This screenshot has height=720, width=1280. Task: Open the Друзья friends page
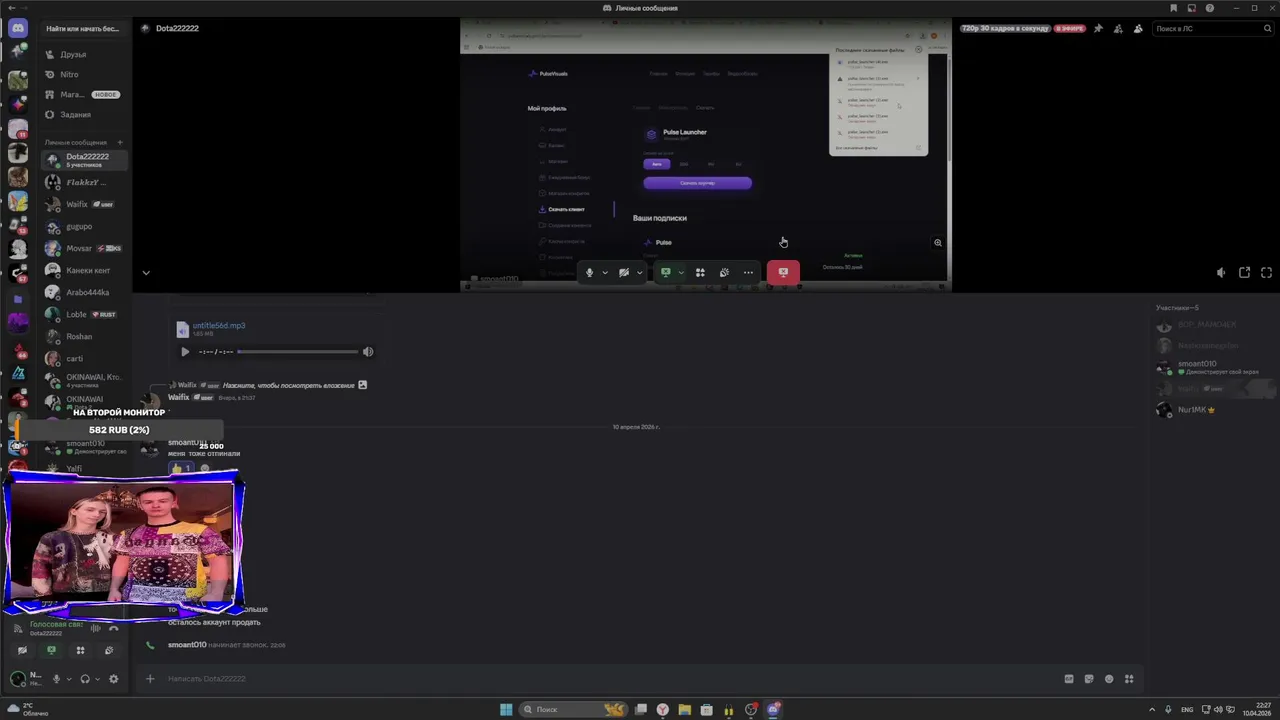tap(85, 54)
